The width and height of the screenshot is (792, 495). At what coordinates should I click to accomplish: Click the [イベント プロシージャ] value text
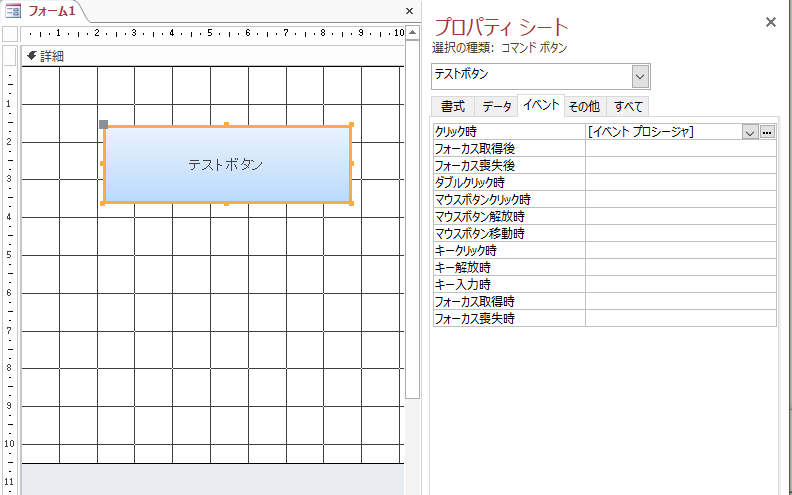[x=640, y=132]
